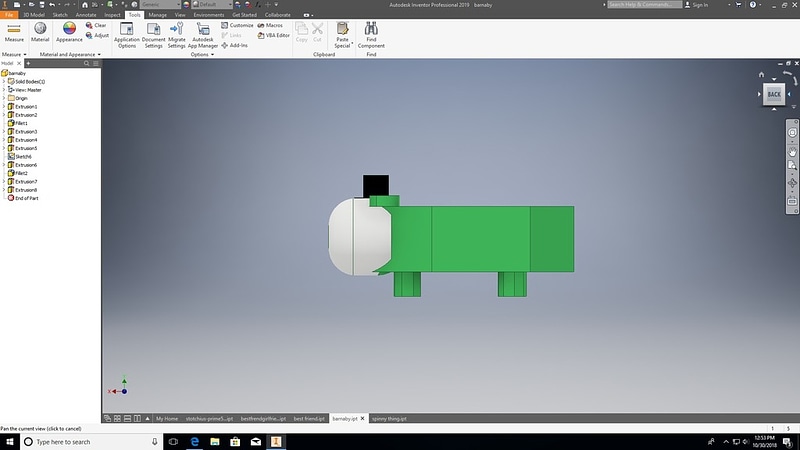This screenshot has height=450, width=800.
Task: Open Application Options
Action: pyautogui.click(x=127, y=35)
